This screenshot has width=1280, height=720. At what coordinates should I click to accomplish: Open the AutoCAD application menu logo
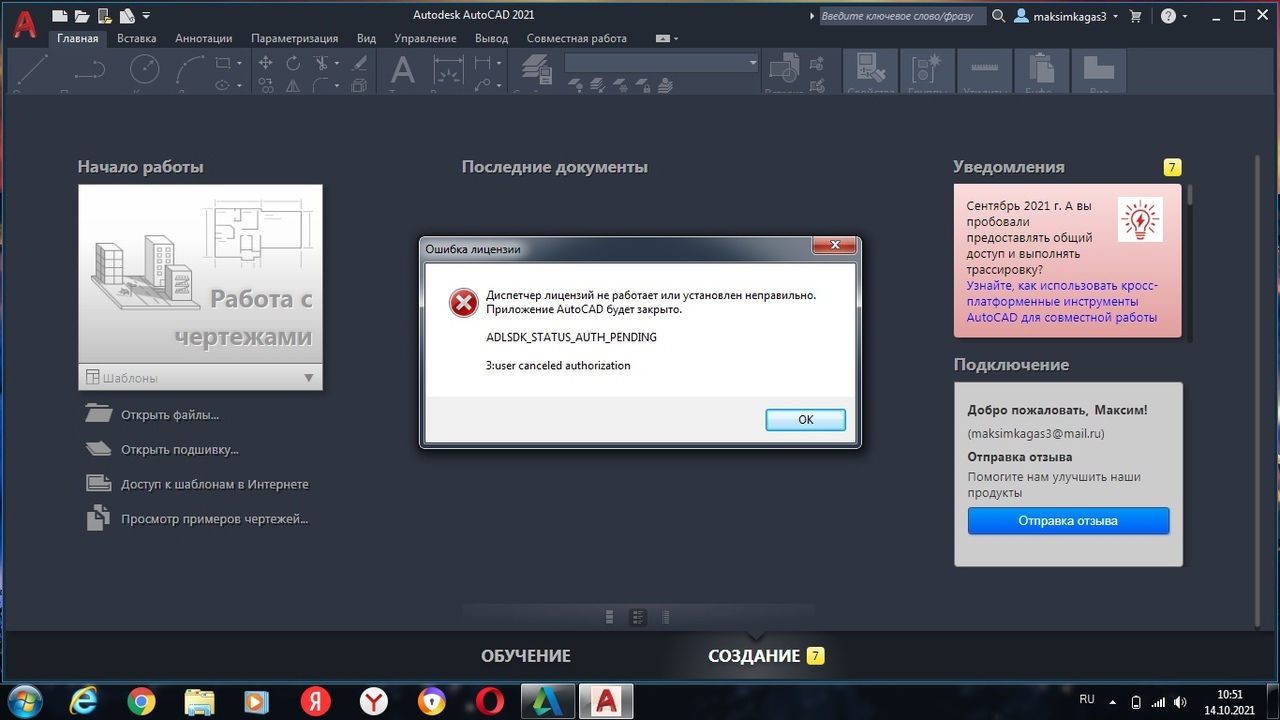click(x=25, y=22)
